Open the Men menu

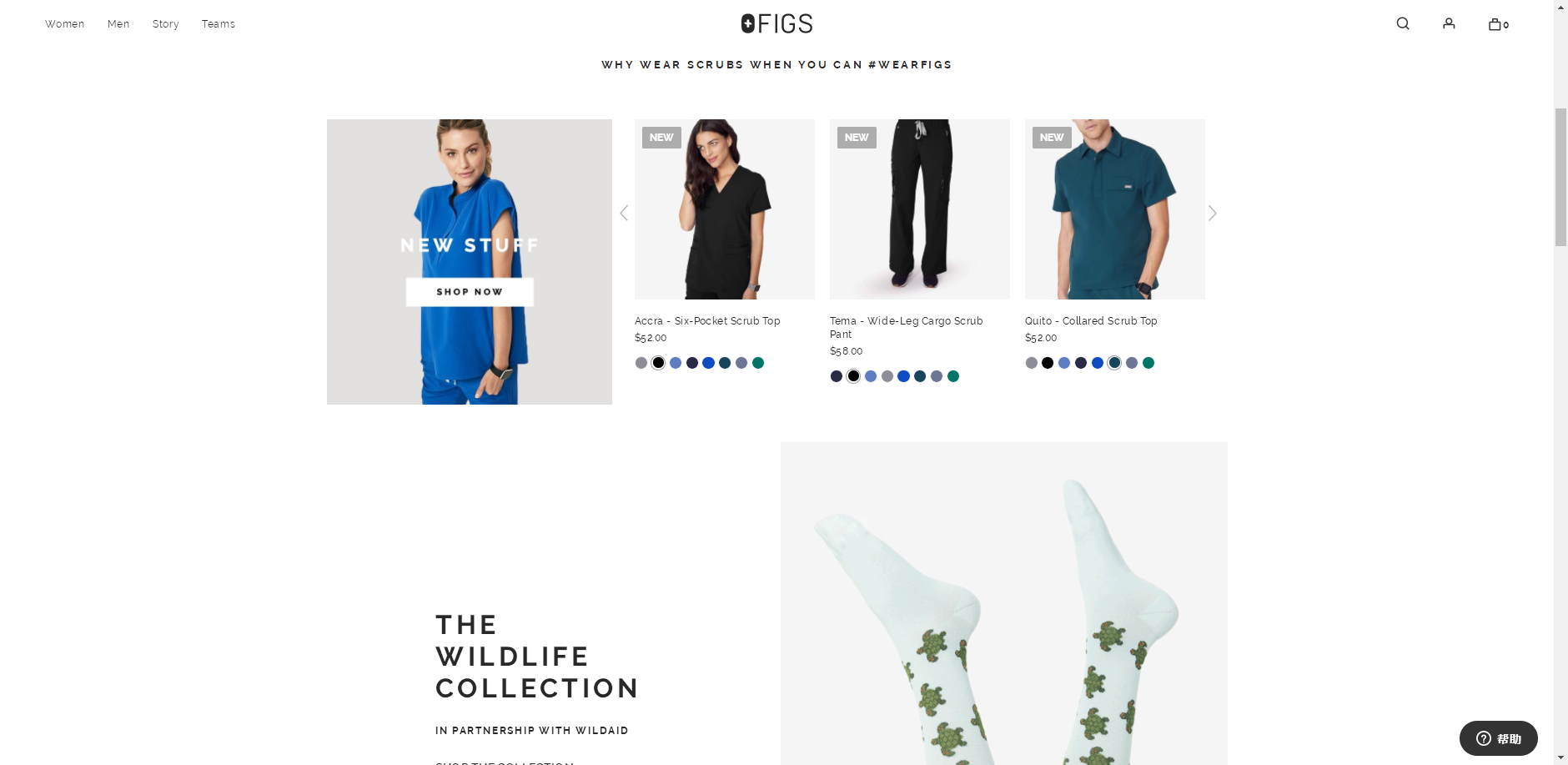coord(118,24)
